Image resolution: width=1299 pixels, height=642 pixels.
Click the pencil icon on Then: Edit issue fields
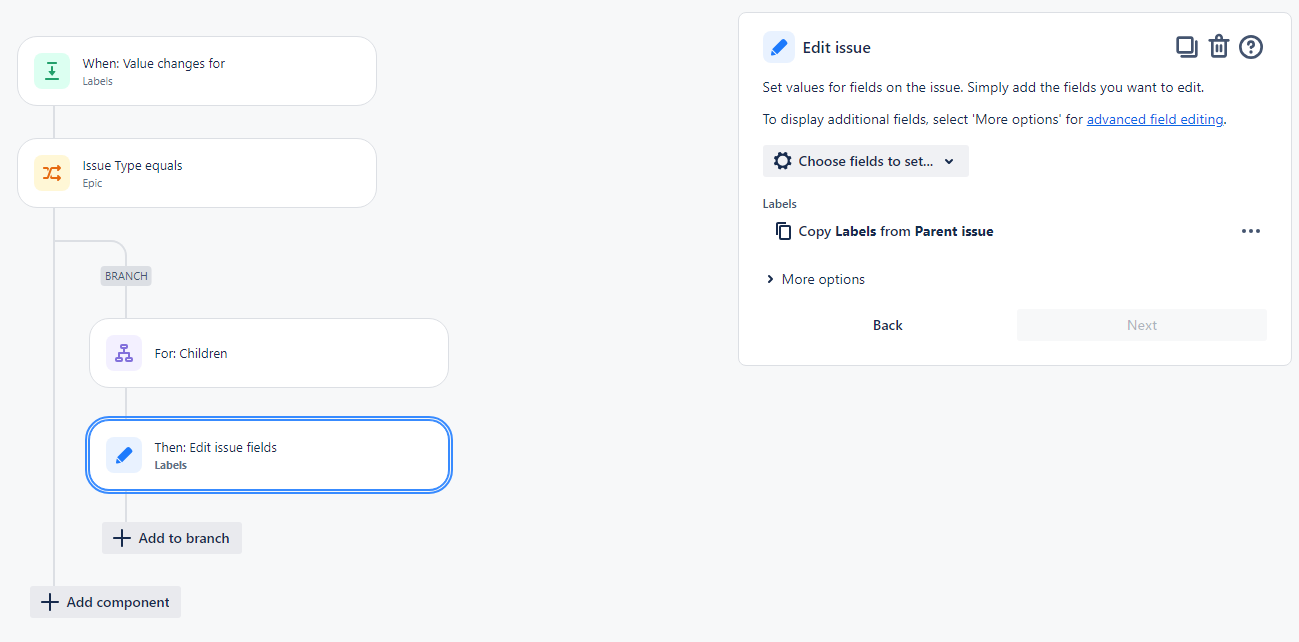coord(123,454)
